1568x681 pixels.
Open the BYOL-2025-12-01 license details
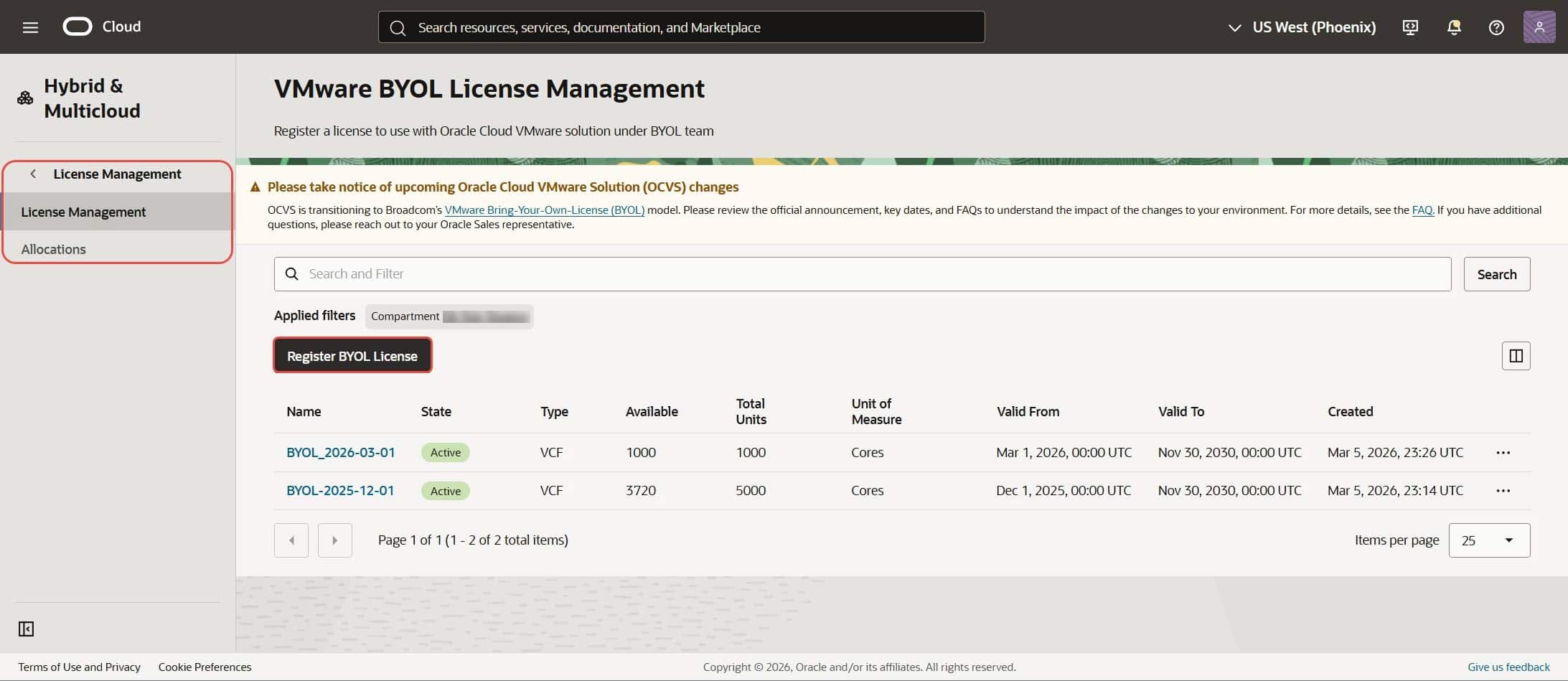click(x=339, y=490)
